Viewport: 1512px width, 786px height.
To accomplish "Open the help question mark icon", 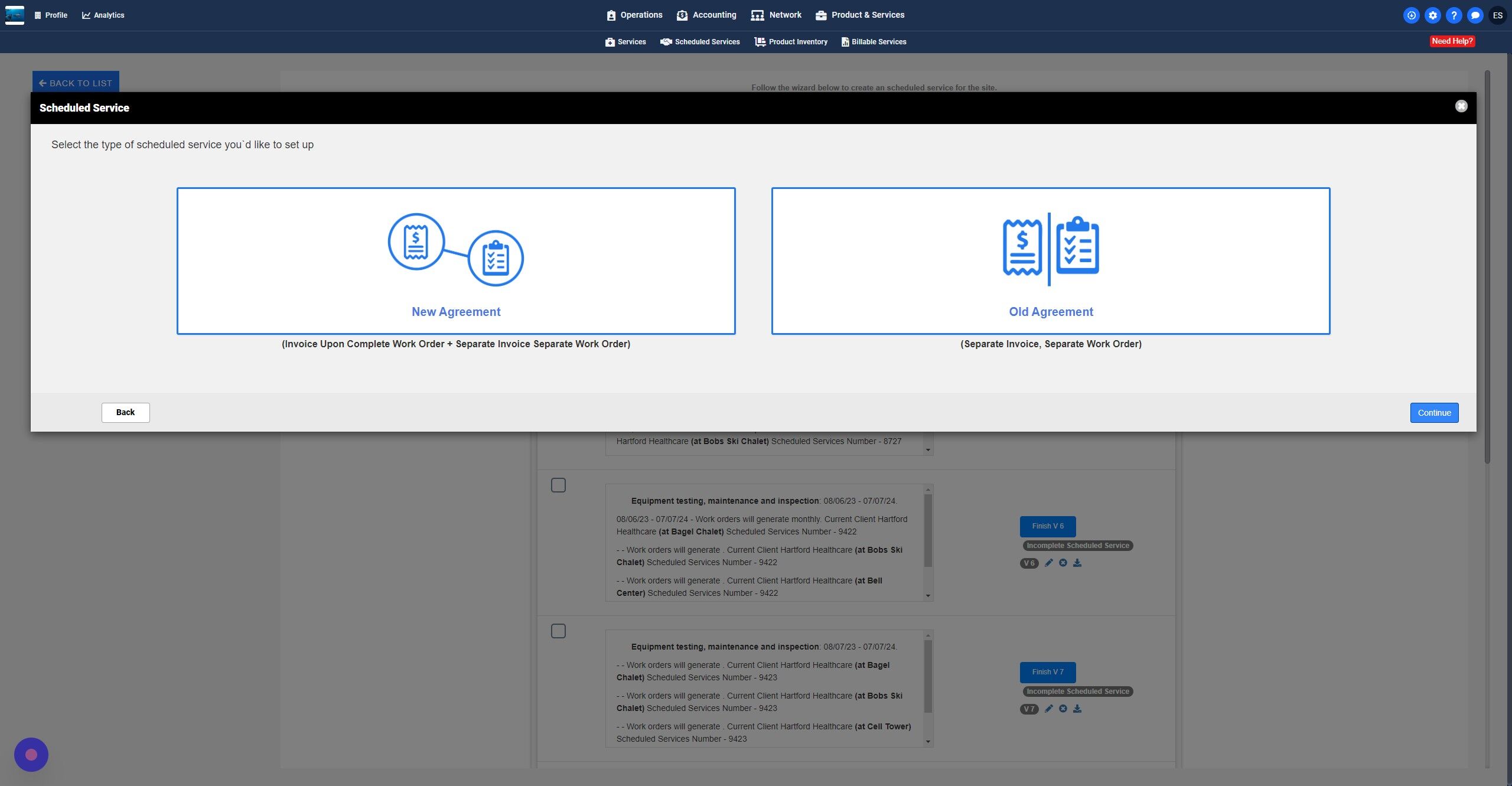I will click(1454, 15).
